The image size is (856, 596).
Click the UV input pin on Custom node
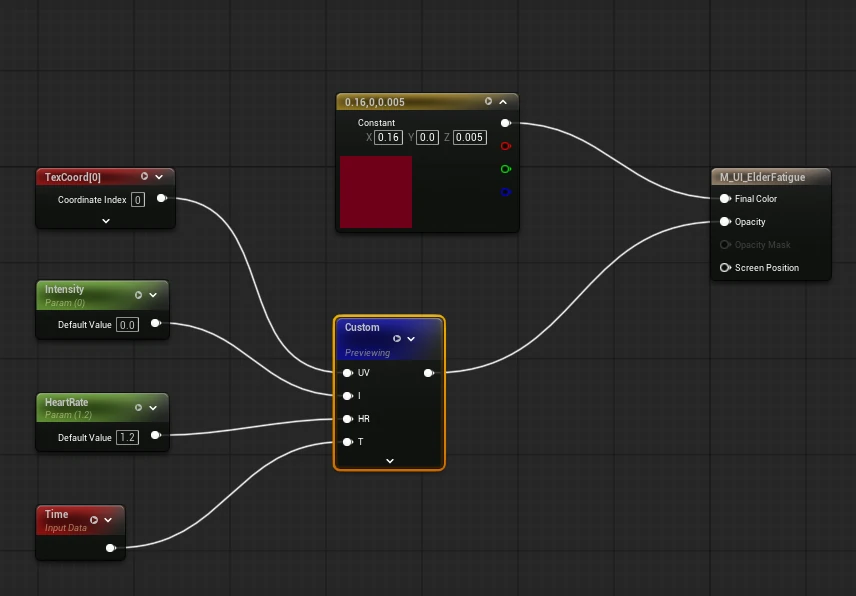pyautogui.click(x=347, y=373)
